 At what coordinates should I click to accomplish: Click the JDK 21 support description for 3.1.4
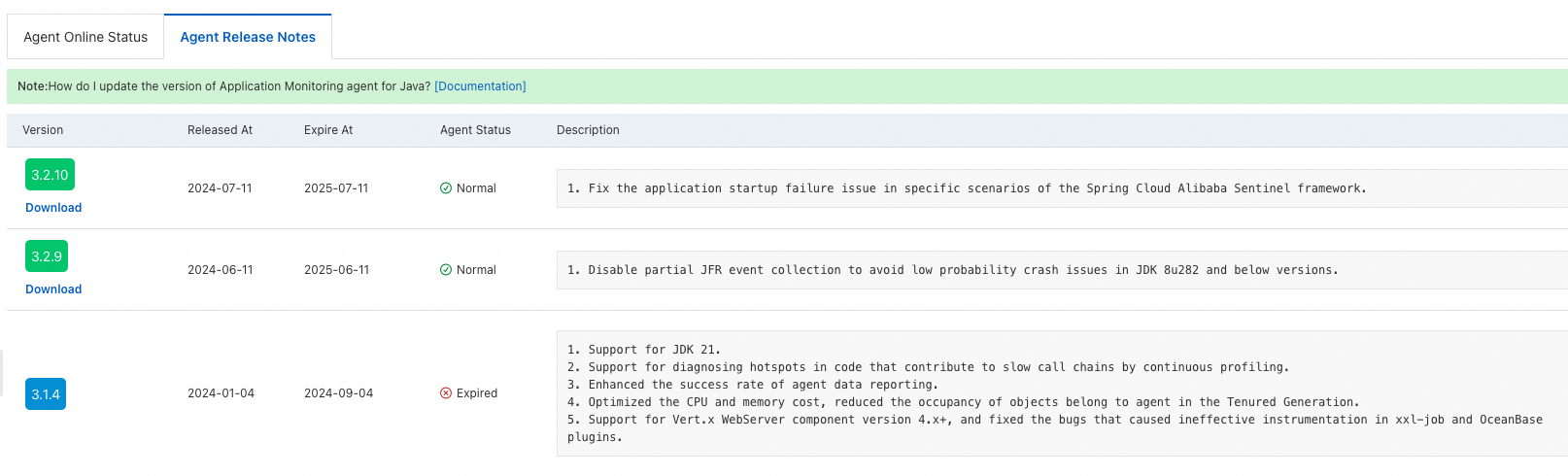644,350
